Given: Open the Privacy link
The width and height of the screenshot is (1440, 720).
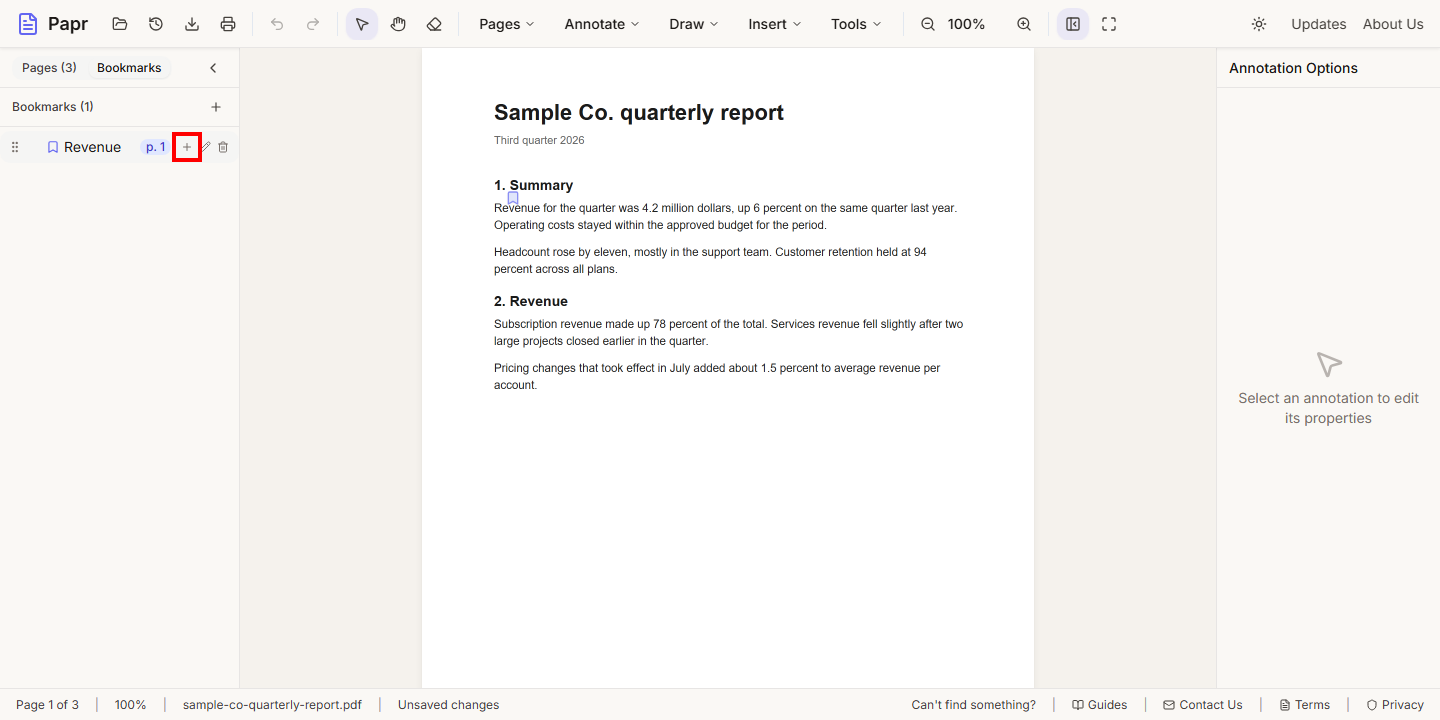Looking at the screenshot, I should coord(1395,705).
